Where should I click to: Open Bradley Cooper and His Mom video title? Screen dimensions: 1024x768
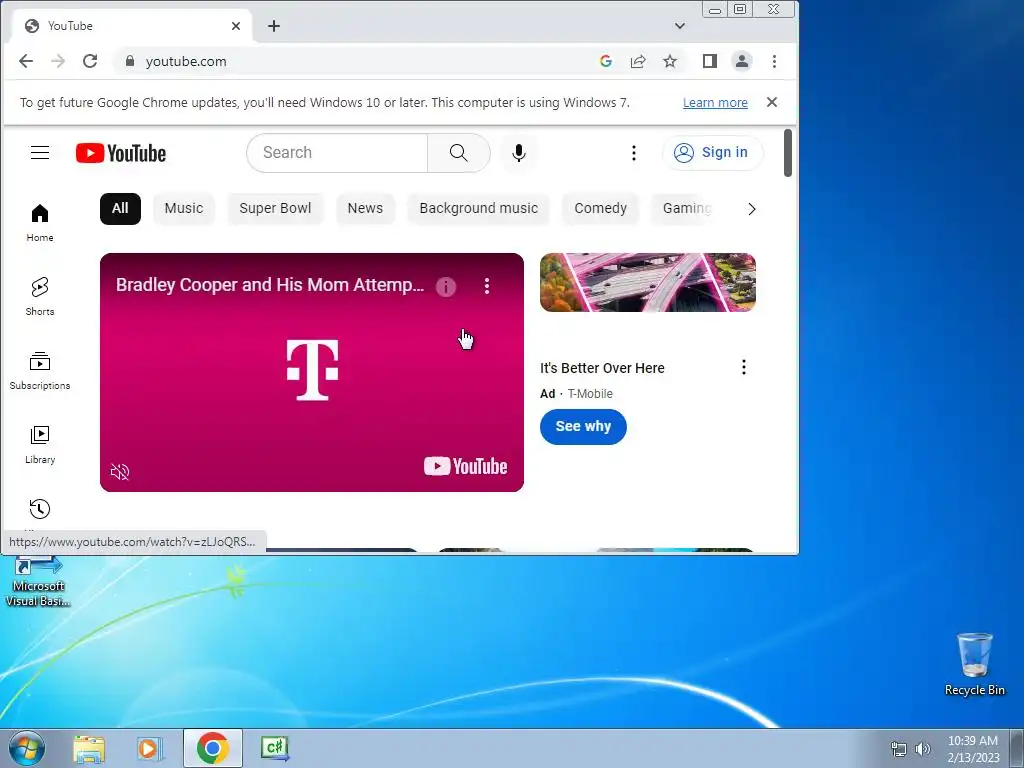click(x=270, y=285)
